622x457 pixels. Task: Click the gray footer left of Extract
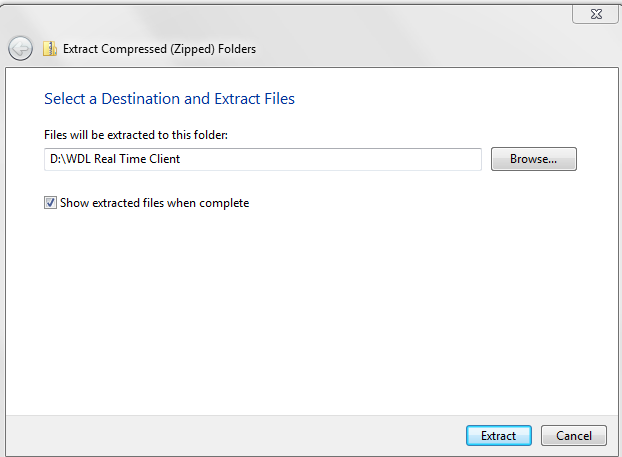click(230, 435)
